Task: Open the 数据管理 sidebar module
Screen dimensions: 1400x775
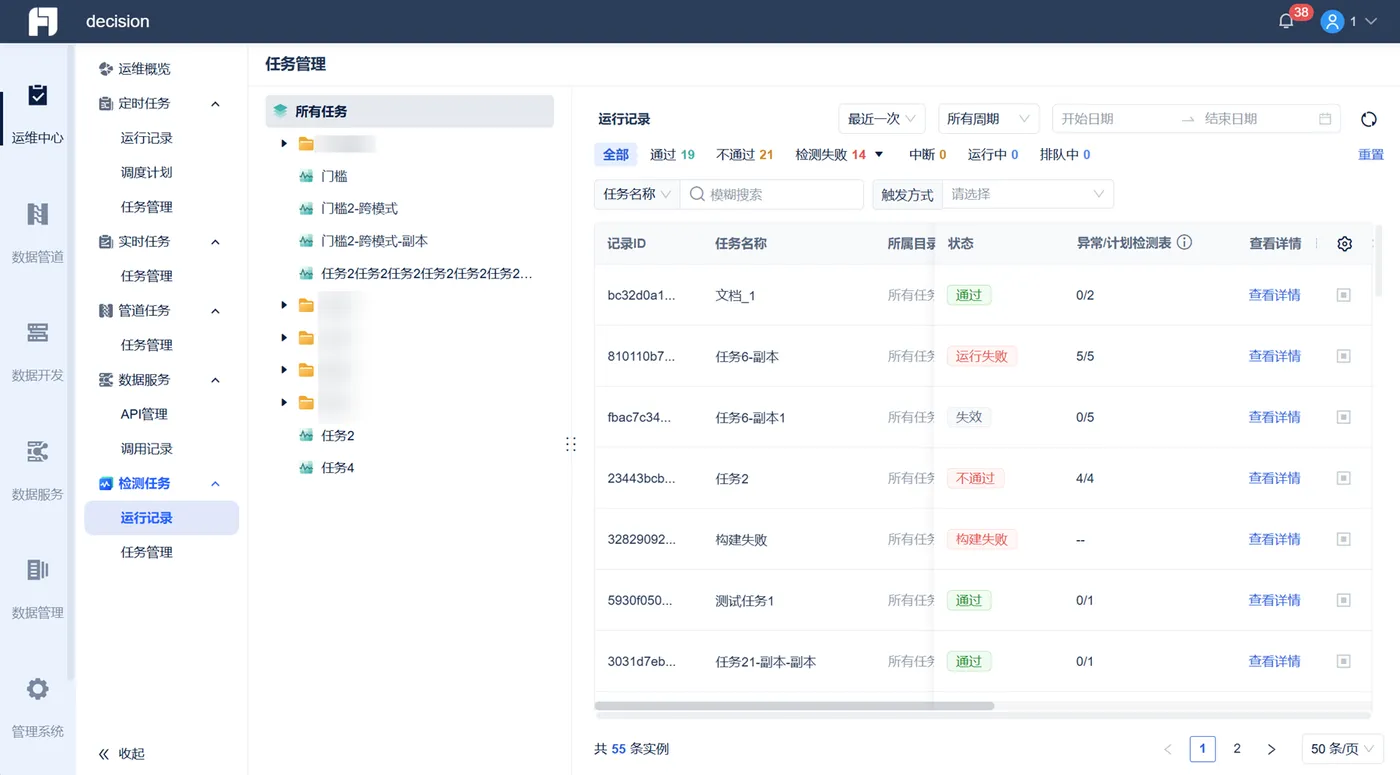Action: tap(37, 589)
